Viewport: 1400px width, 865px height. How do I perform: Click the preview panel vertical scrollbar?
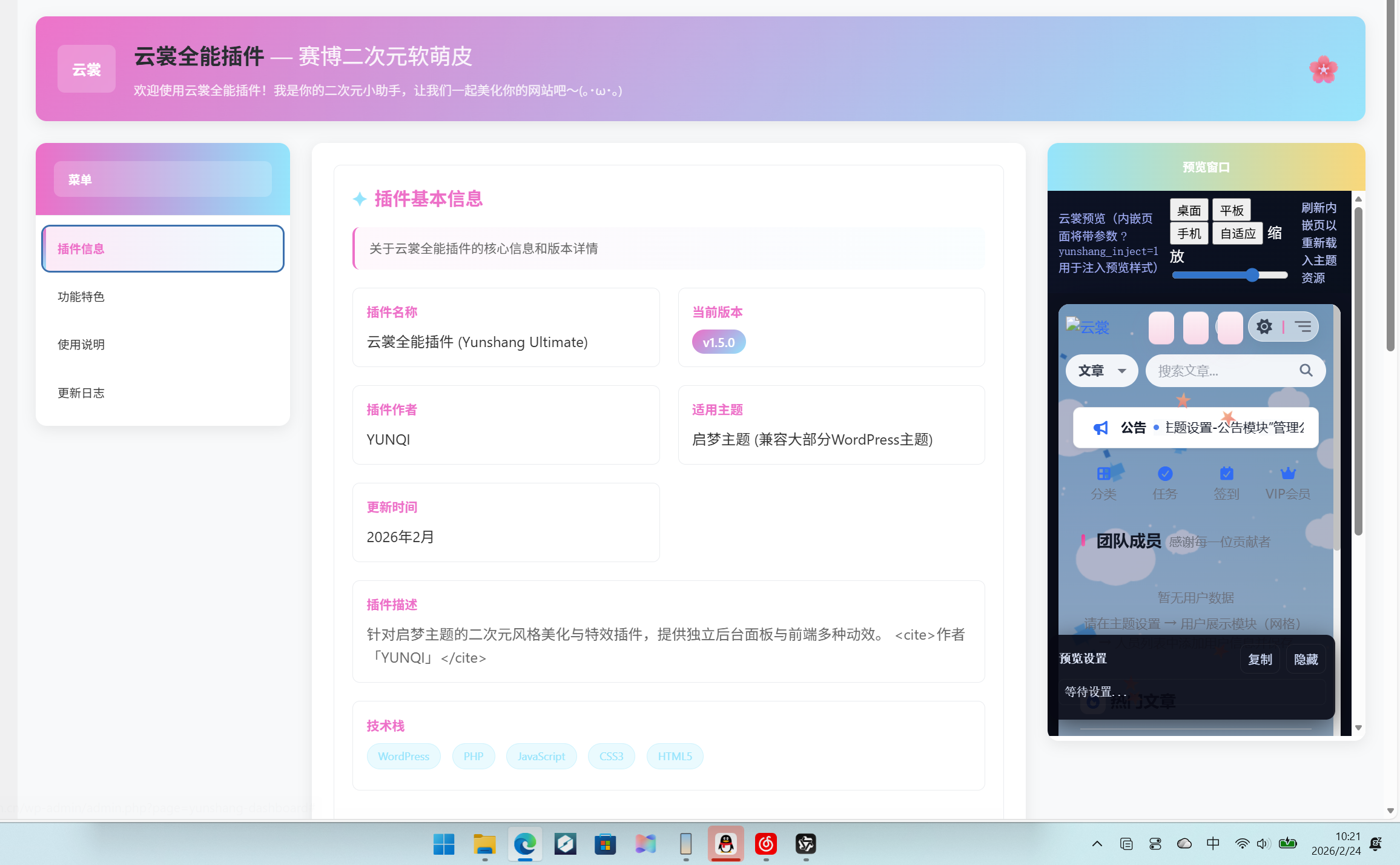click(x=1358, y=371)
